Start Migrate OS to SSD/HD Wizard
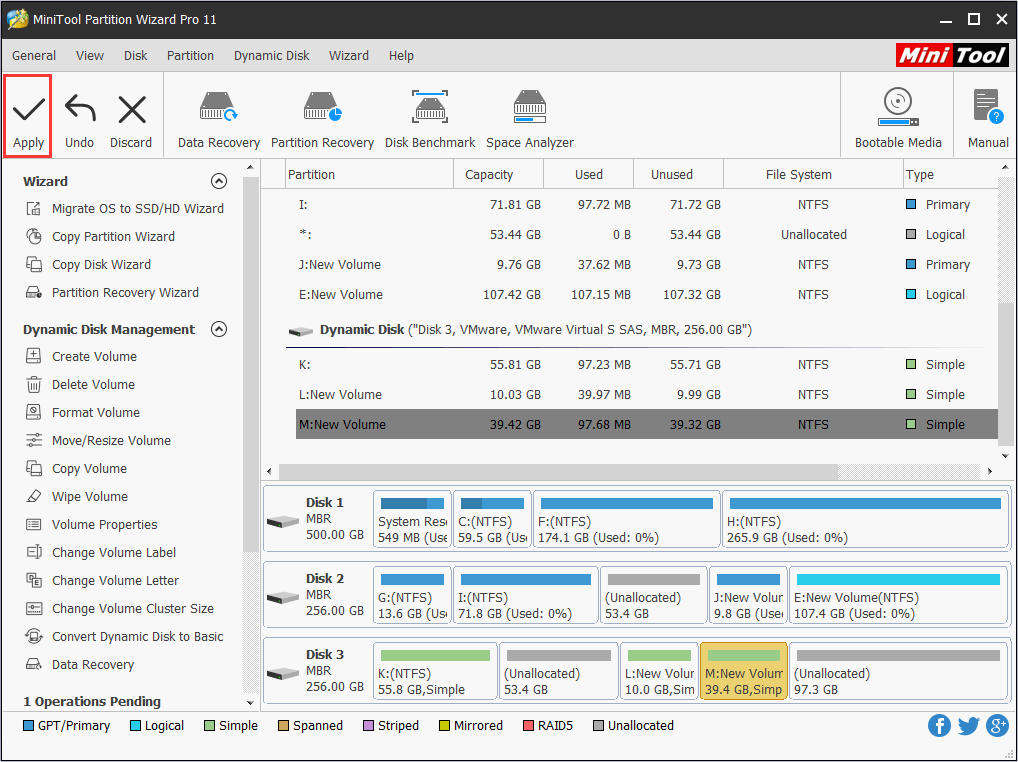 pyautogui.click(x=125, y=208)
